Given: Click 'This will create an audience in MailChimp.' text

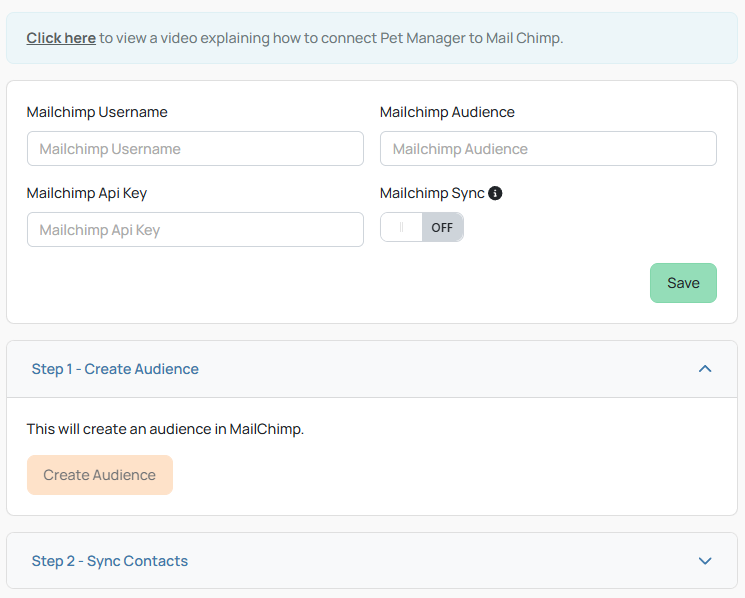Looking at the screenshot, I should click(x=165, y=429).
